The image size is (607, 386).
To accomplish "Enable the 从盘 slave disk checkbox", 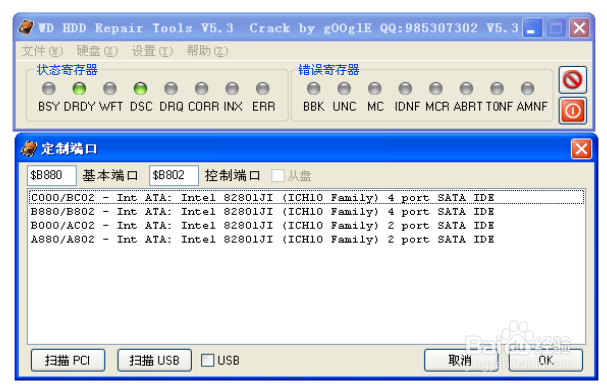I will [278, 176].
